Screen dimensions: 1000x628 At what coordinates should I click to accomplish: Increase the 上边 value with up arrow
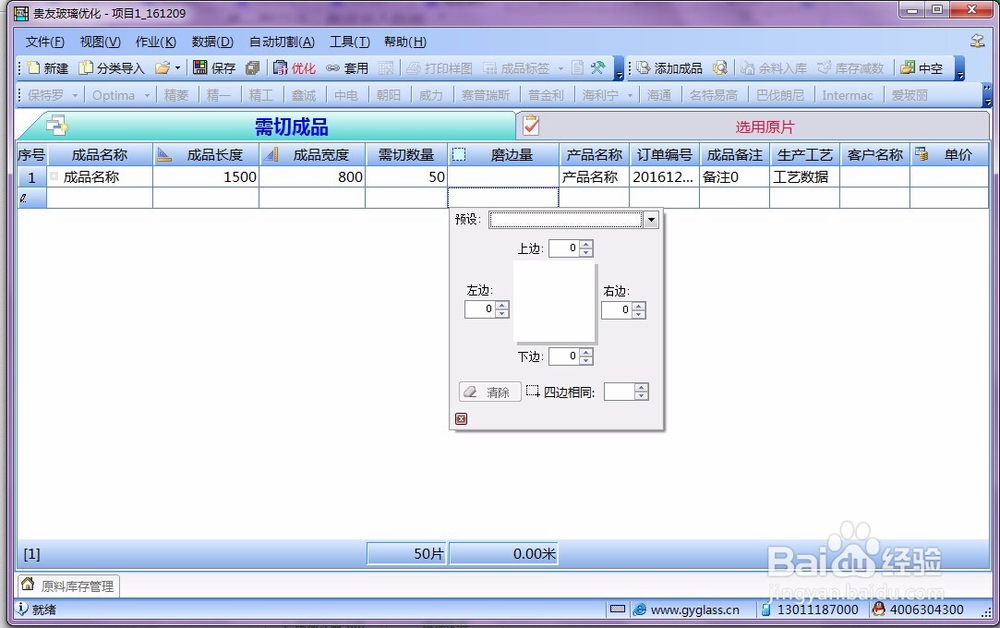click(587, 244)
